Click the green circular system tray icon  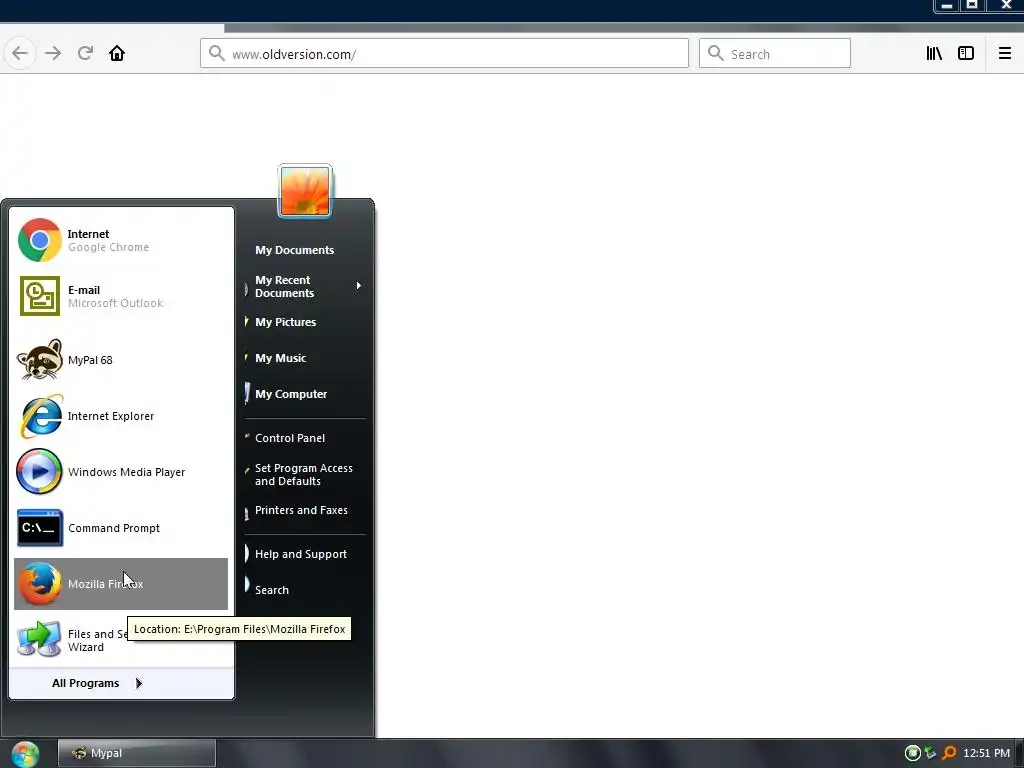[913, 753]
